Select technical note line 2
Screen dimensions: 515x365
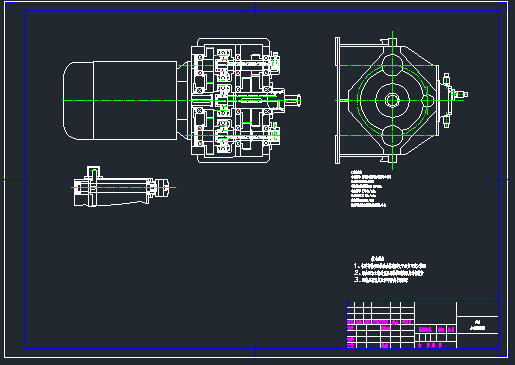click(389, 273)
